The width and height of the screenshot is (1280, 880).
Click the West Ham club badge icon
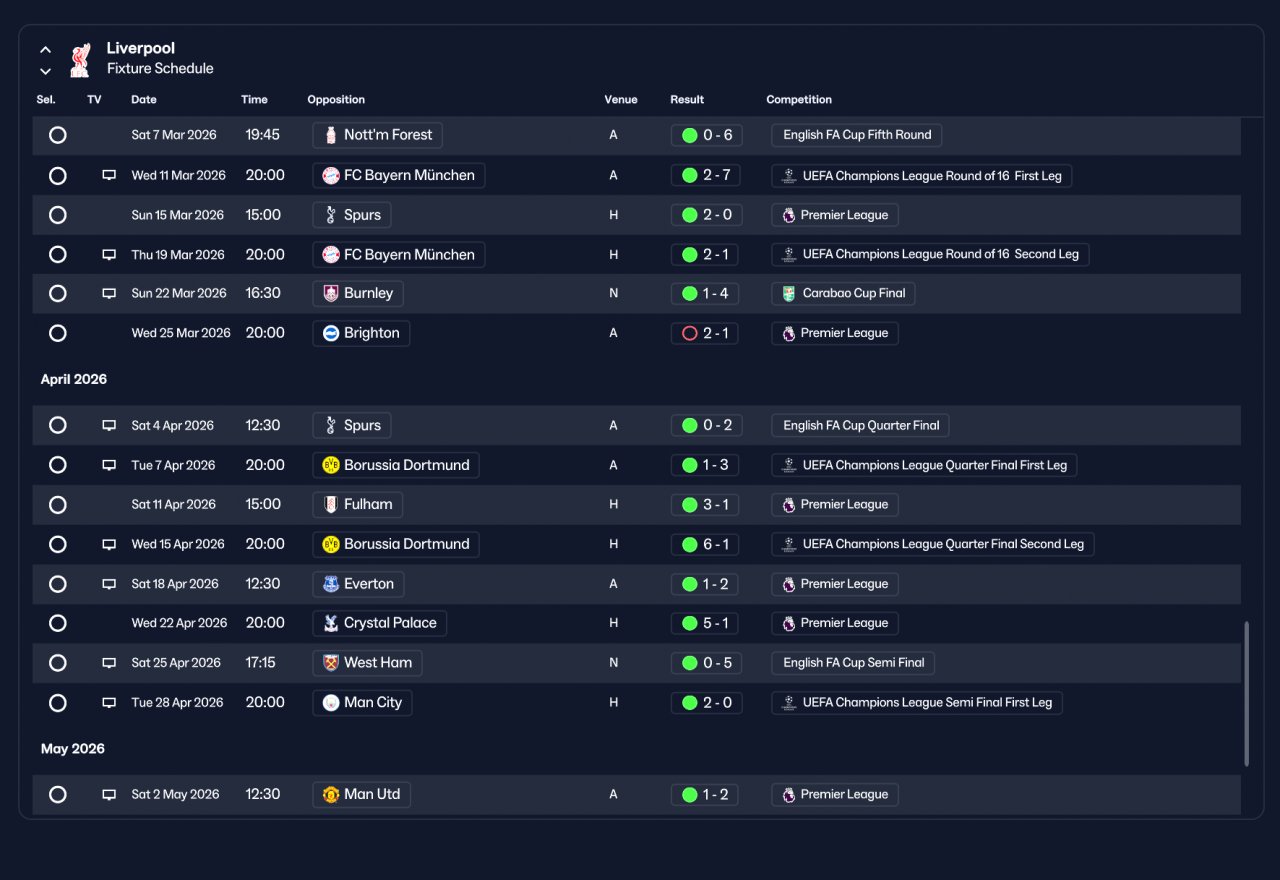[x=331, y=663]
